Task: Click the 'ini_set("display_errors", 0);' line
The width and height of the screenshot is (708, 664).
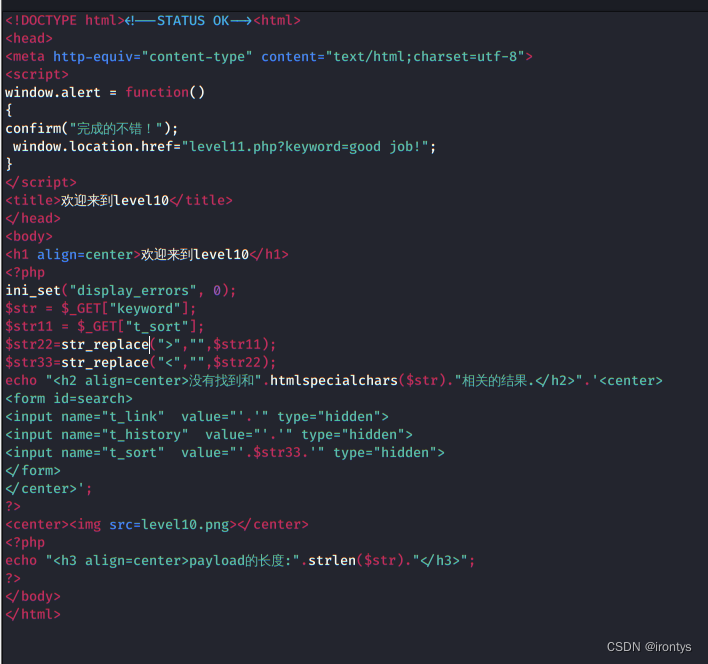Action: (121, 291)
